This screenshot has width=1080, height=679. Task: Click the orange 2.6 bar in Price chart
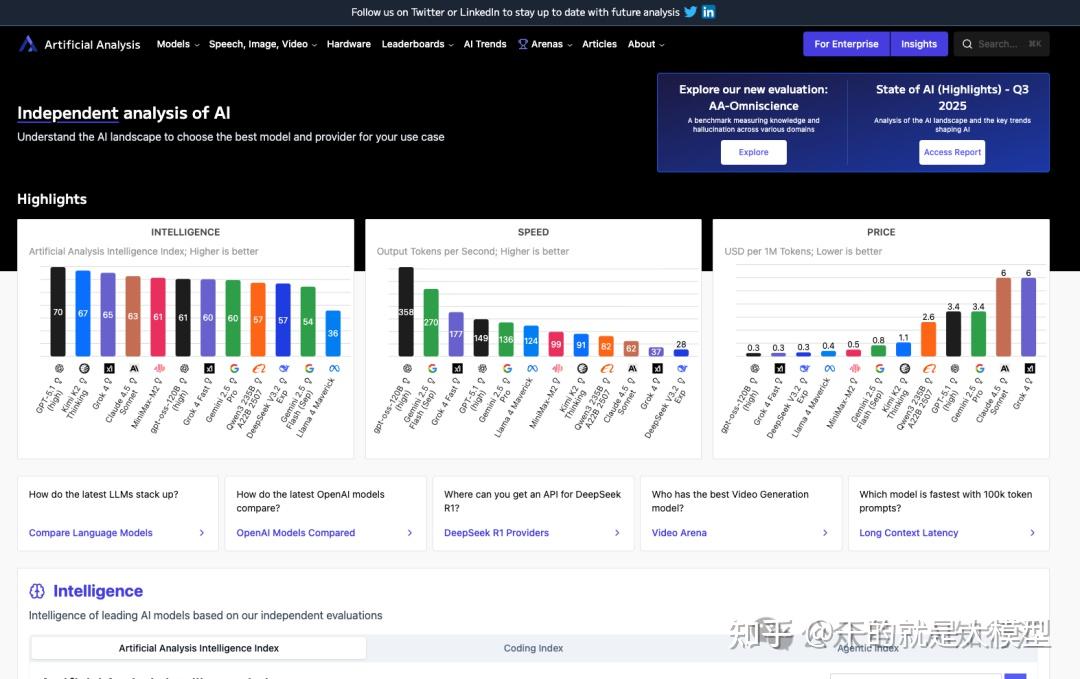point(928,340)
